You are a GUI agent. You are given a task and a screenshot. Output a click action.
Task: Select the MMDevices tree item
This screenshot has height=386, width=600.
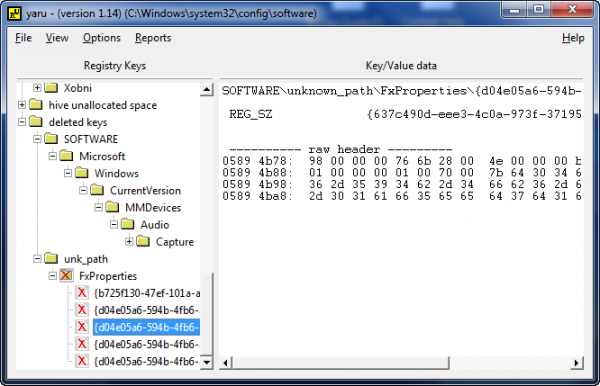point(153,208)
